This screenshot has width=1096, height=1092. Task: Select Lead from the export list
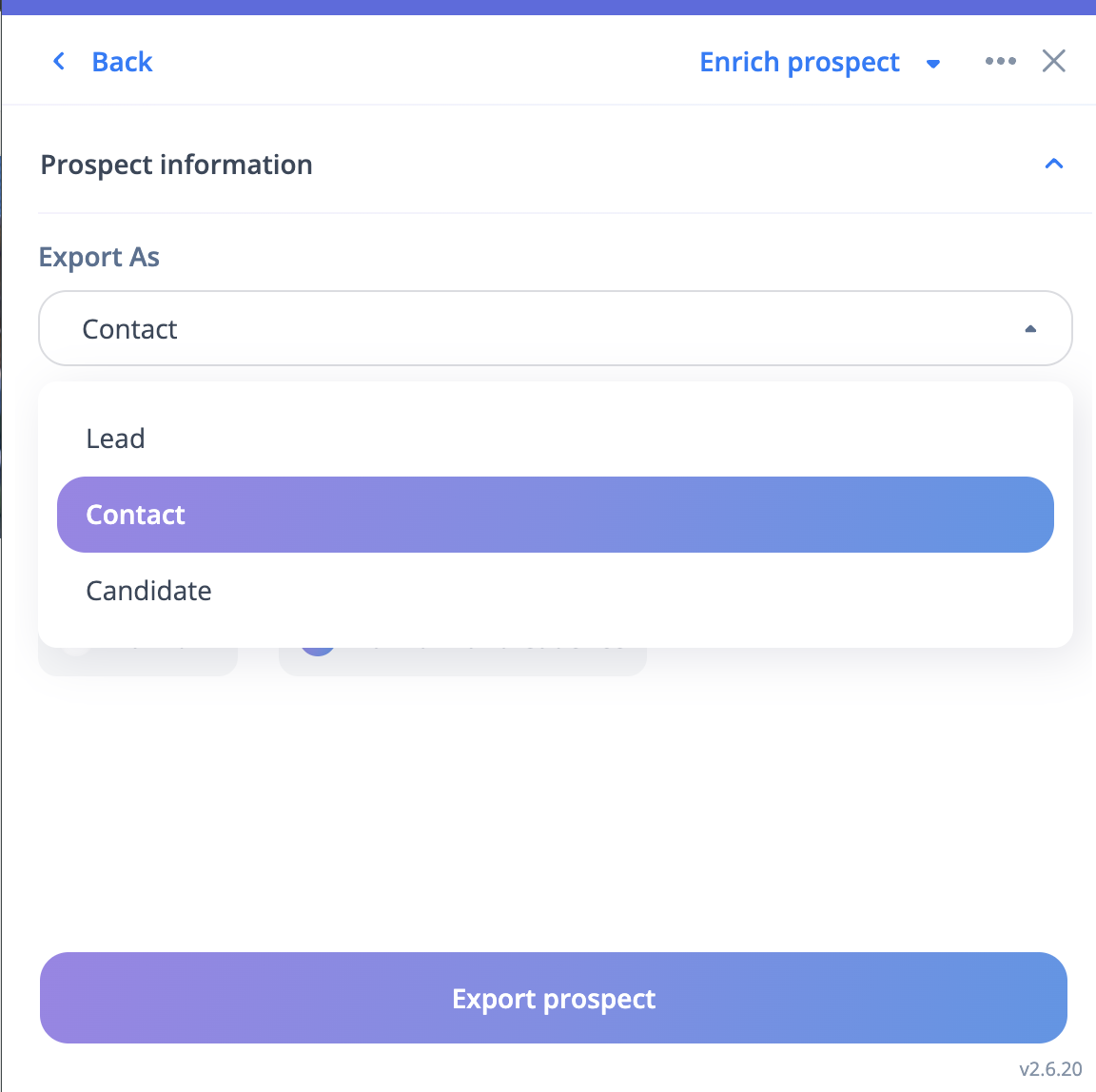click(116, 439)
